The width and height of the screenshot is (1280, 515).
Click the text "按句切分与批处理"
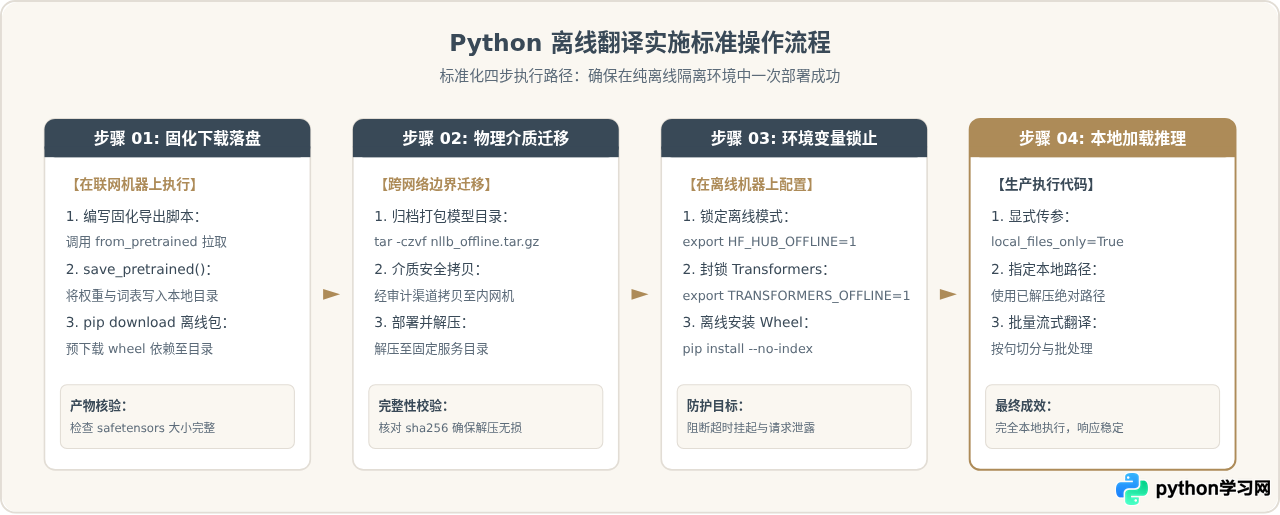1042,349
